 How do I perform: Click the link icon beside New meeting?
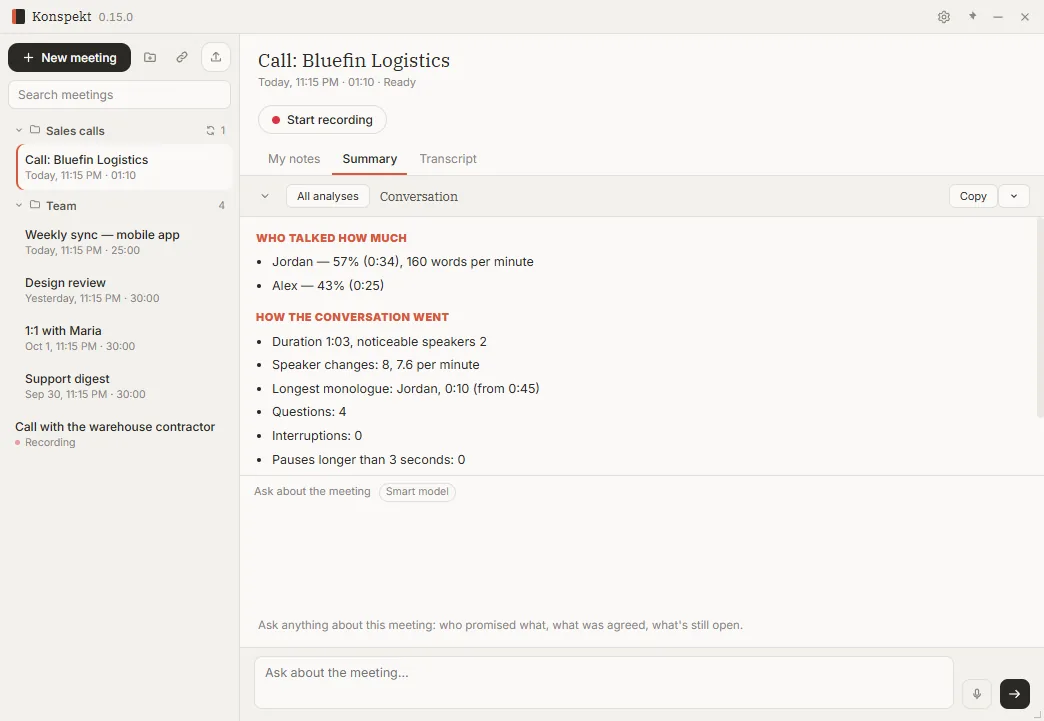point(182,57)
